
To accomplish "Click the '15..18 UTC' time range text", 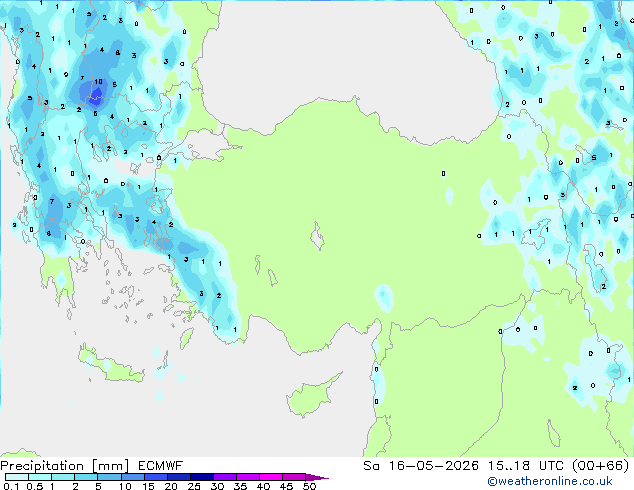I will pos(526,466).
